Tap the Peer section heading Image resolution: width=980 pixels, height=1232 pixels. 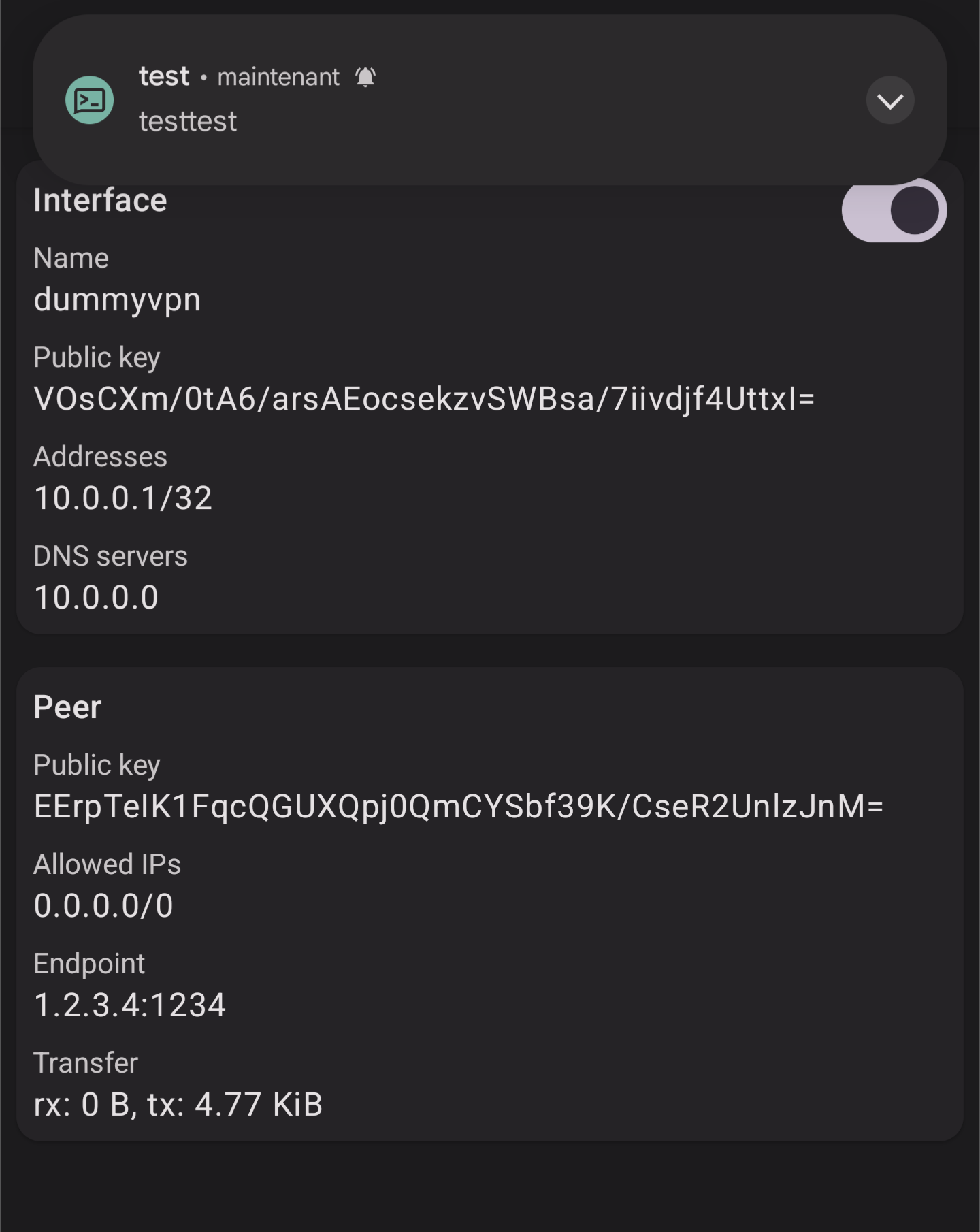67,707
